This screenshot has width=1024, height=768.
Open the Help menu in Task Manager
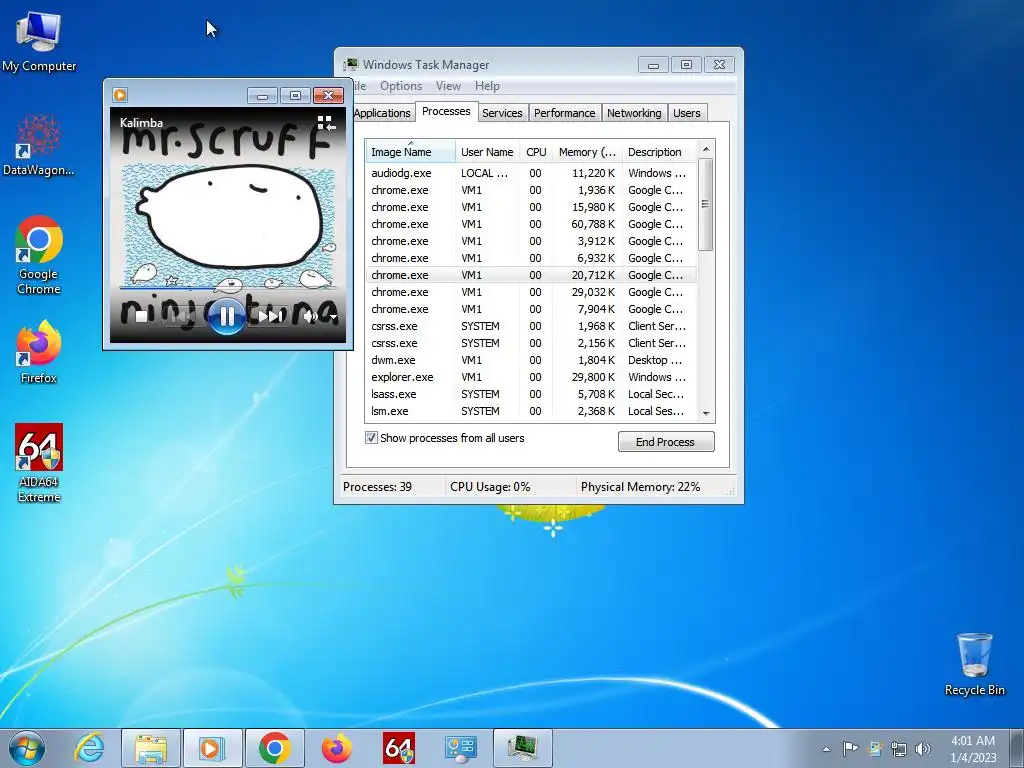coord(487,86)
